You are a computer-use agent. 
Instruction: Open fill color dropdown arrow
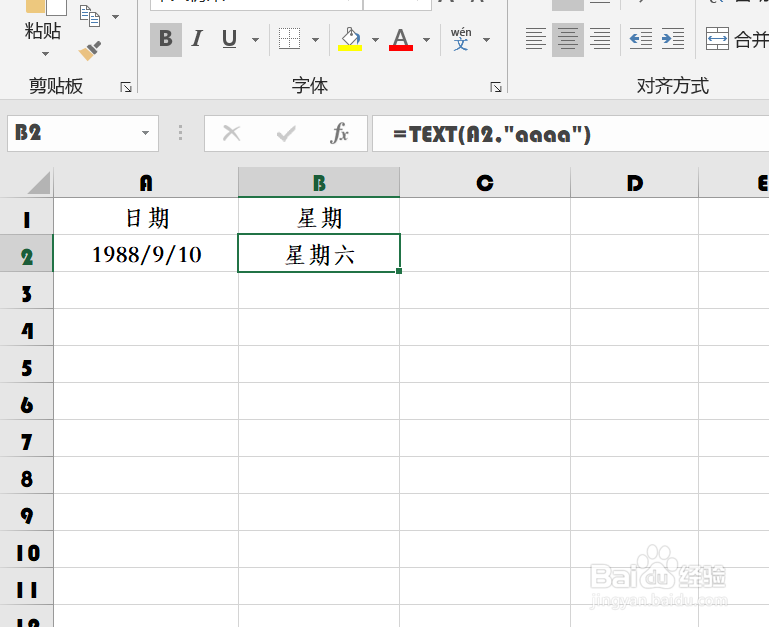[376, 40]
